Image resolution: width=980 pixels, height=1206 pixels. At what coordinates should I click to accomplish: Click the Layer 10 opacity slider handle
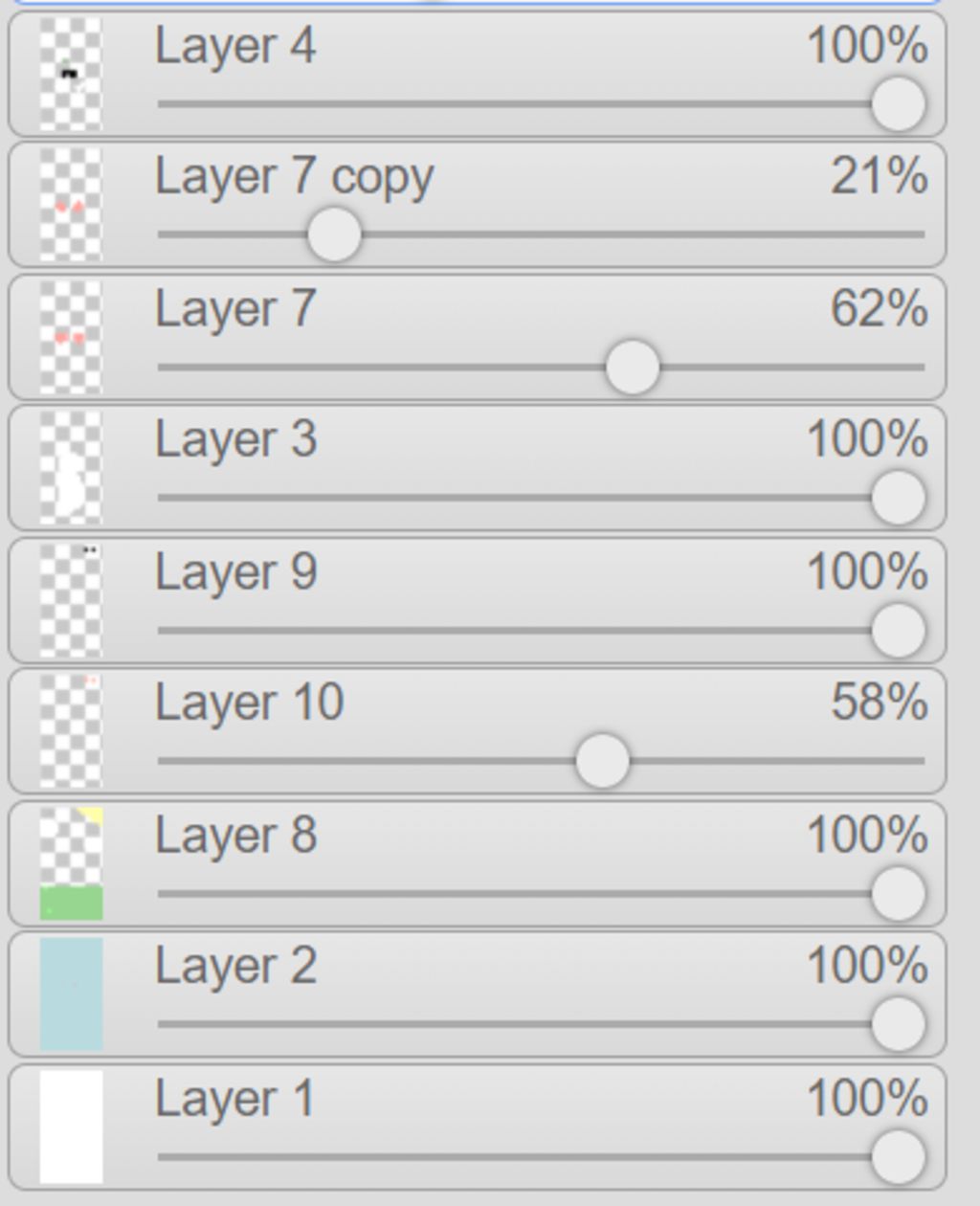click(603, 761)
